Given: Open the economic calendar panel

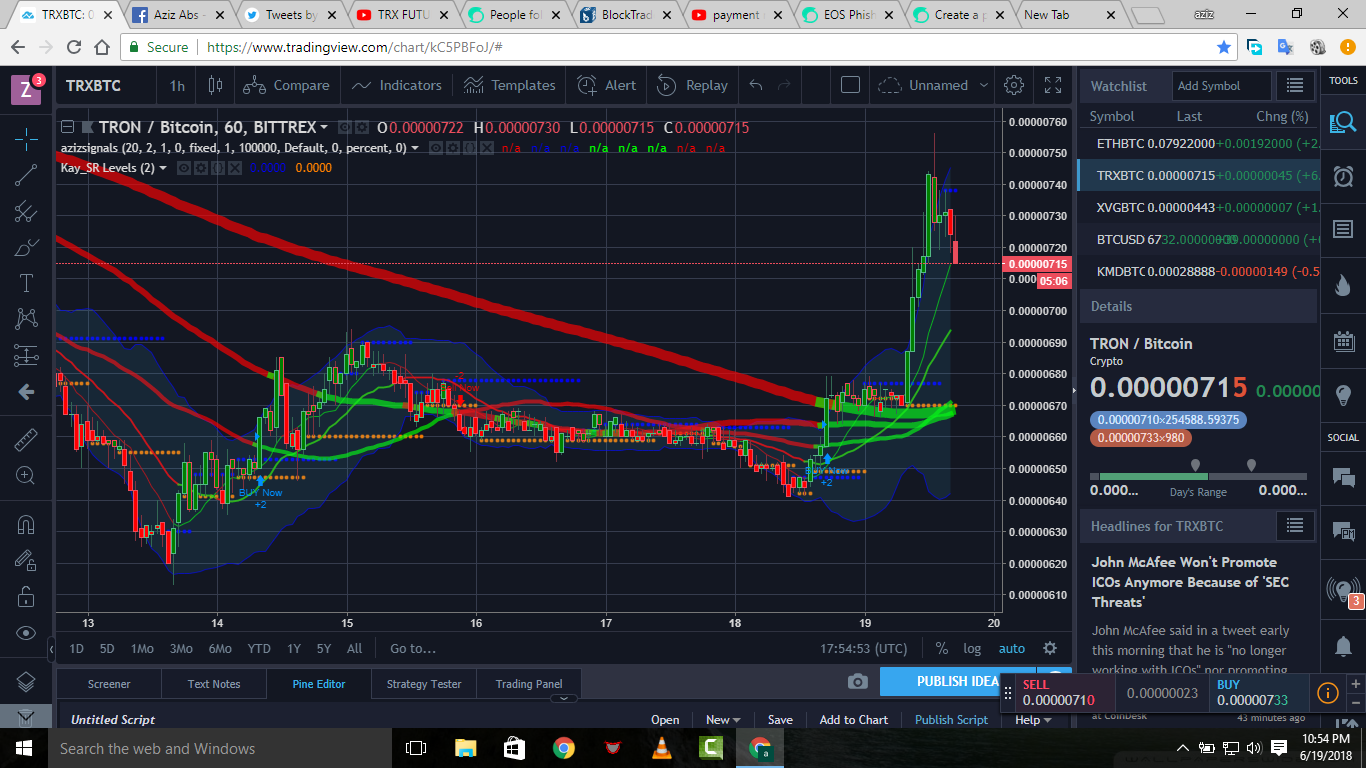Looking at the screenshot, I should tap(1343, 340).
